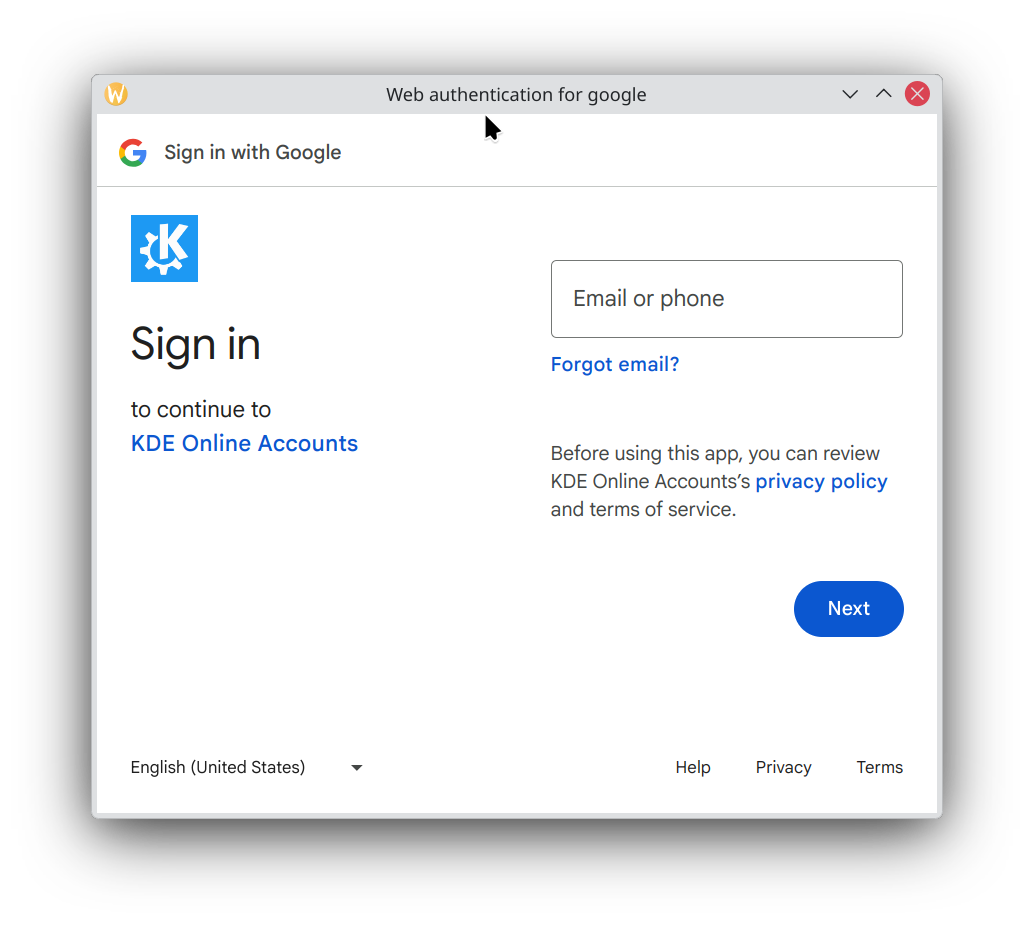Open the privacy policy link

(821, 481)
